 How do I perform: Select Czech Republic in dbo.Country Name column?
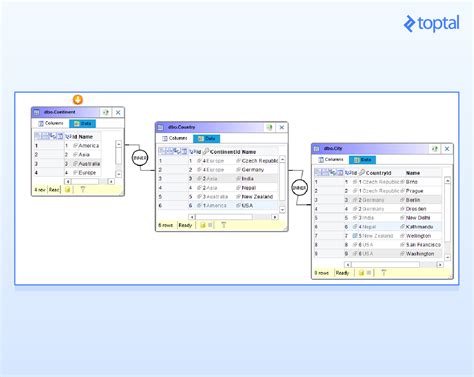click(257, 161)
